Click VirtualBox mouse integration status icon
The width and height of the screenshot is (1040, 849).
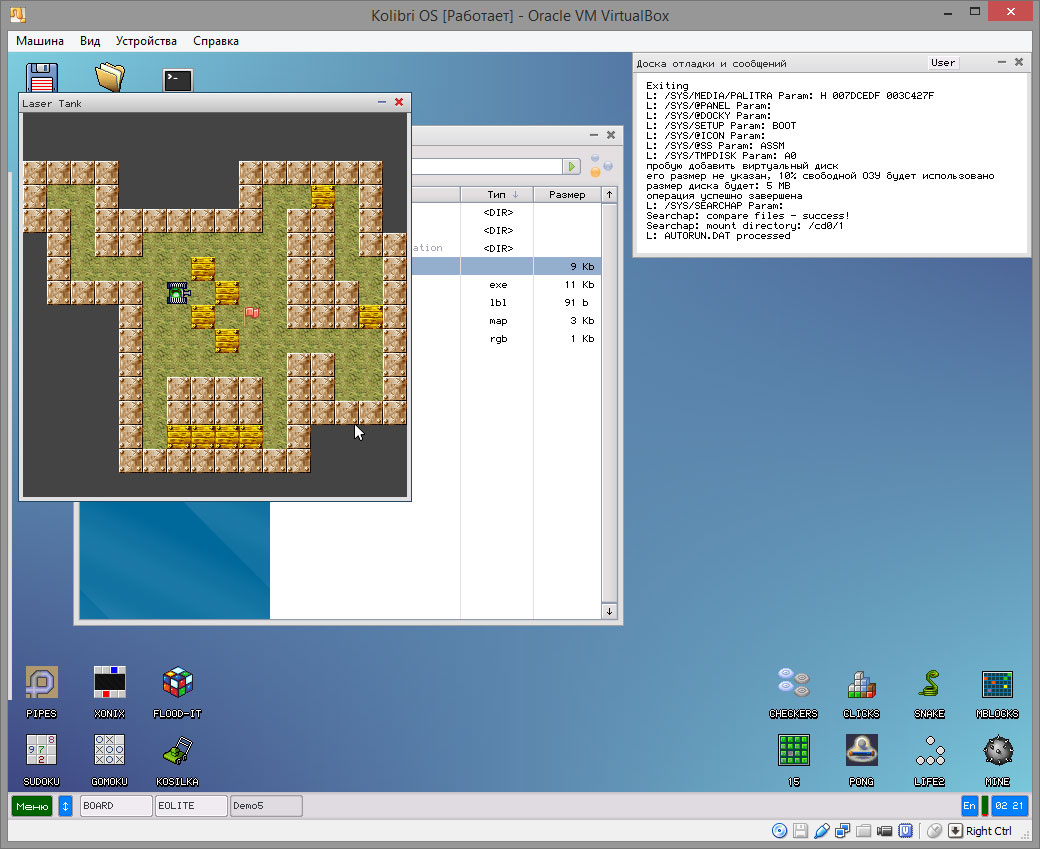coord(935,830)
